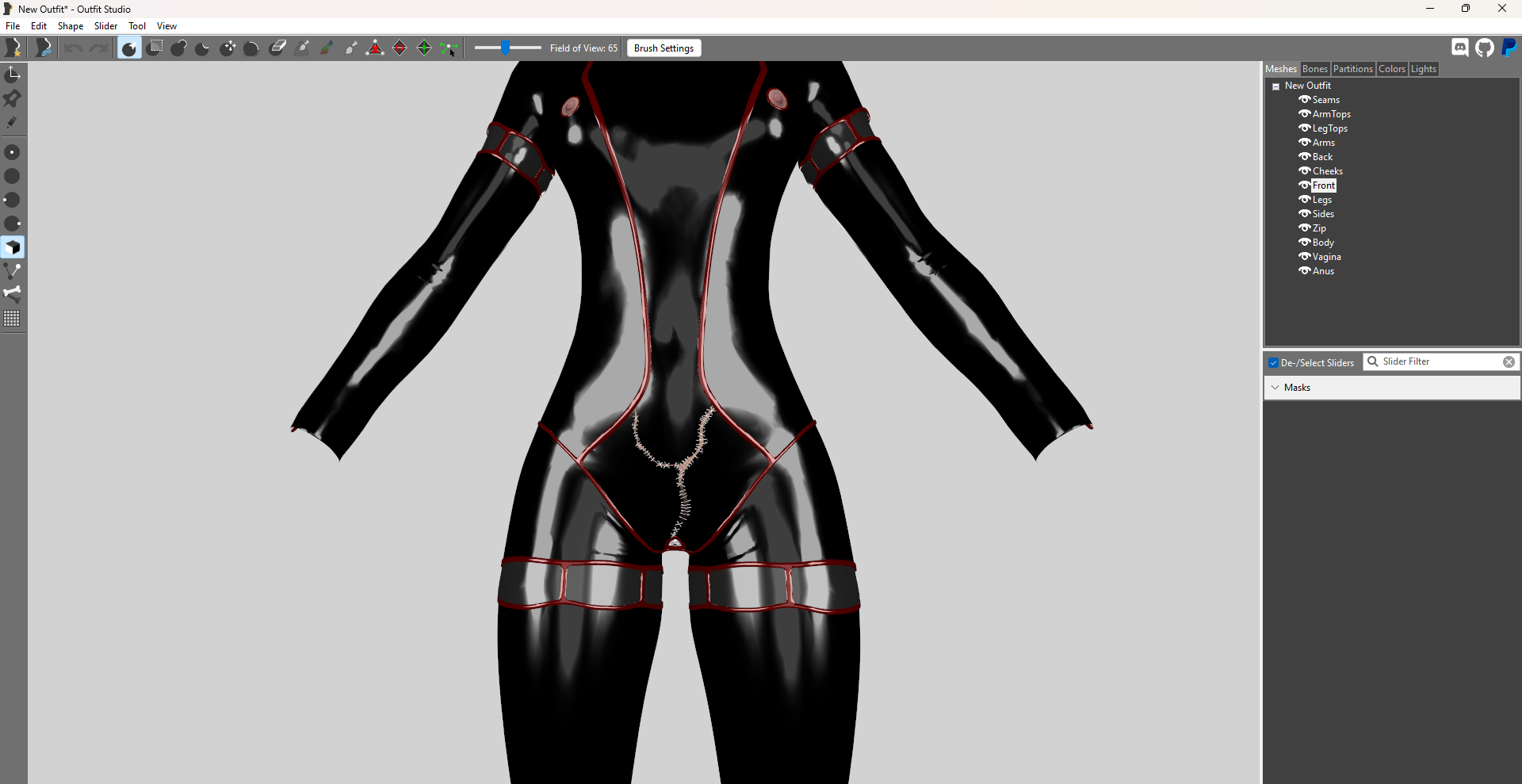Select the Body mesh in tree
This screenshot has width=1522, height=784.
pos(1323,243)
